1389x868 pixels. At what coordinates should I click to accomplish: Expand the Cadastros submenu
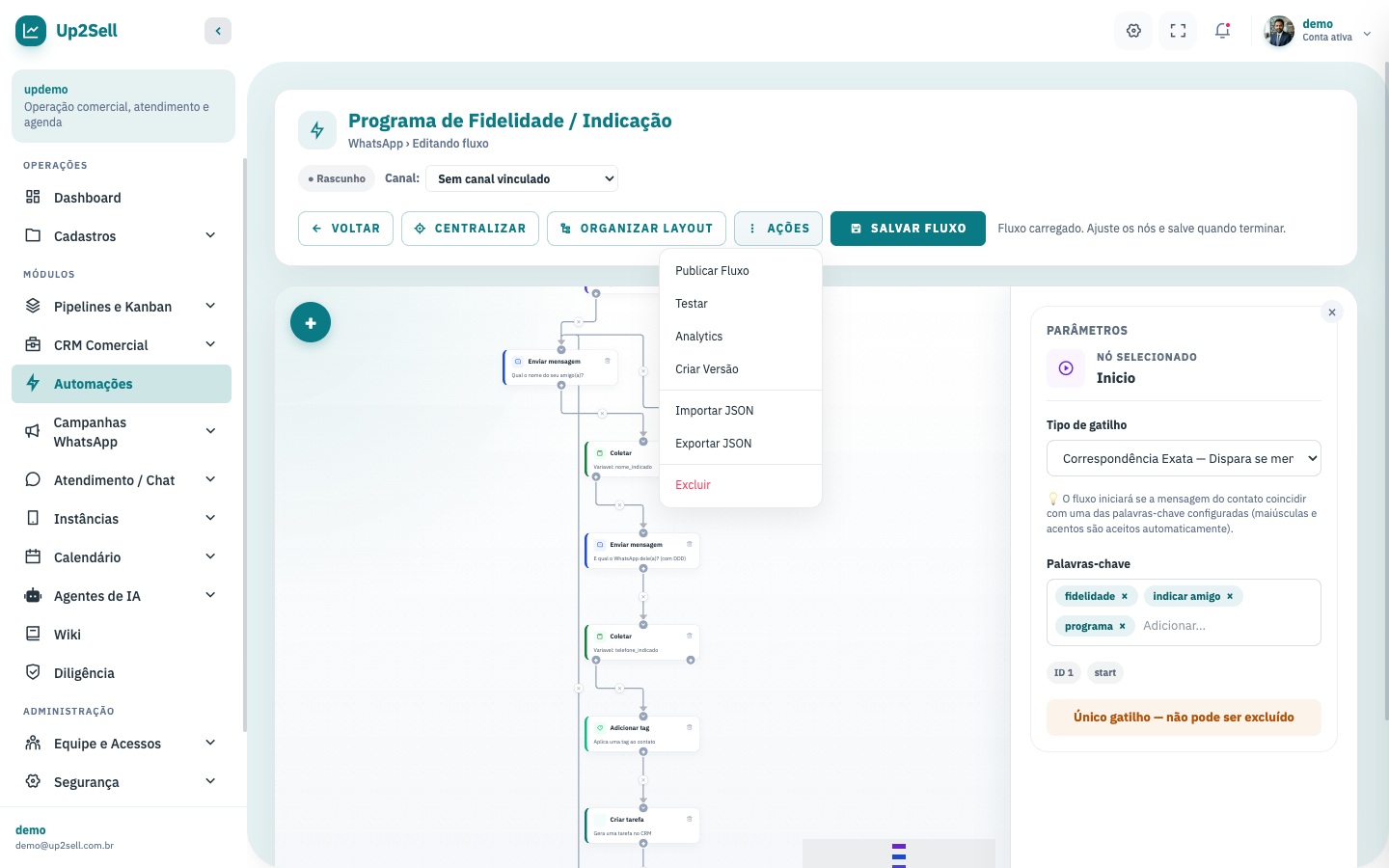coord(210,235)
